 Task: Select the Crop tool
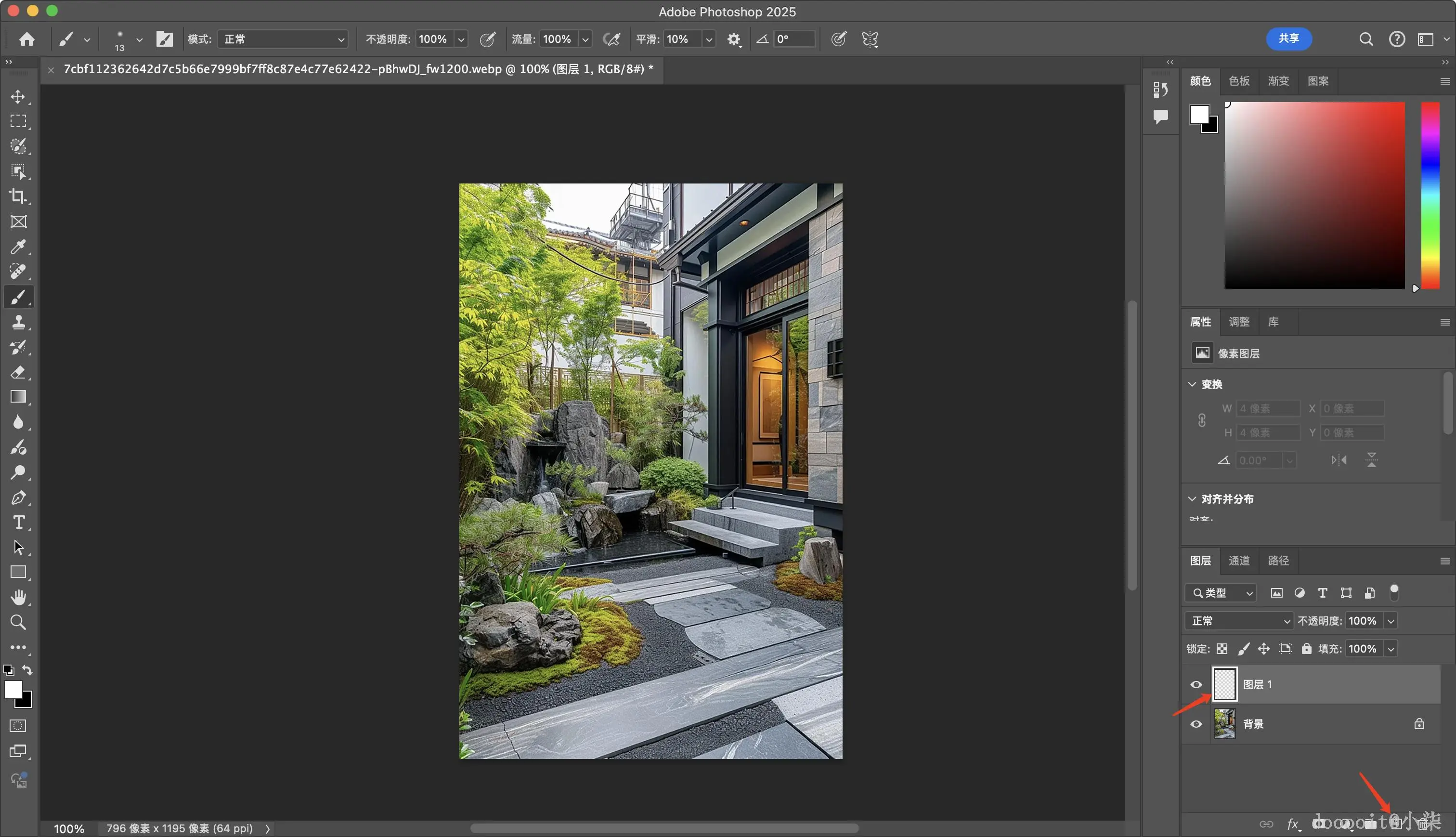click(x=18, y=196)
